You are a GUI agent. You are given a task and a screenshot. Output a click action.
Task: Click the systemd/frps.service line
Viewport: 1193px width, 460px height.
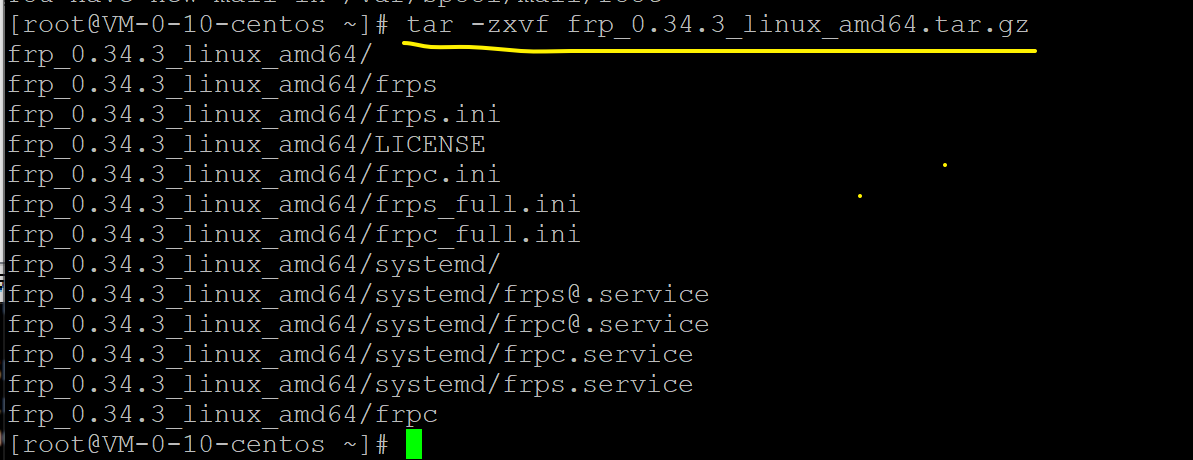point(350,385)
